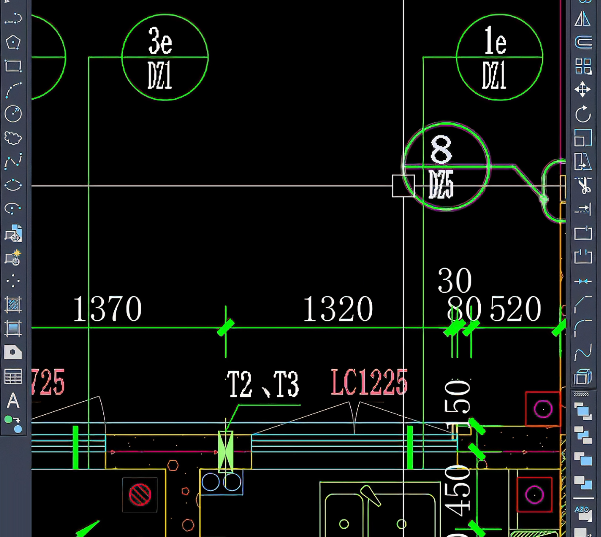Click the LC1225 window label
This screenshot has height=537, width=601.
coord(369,382)
